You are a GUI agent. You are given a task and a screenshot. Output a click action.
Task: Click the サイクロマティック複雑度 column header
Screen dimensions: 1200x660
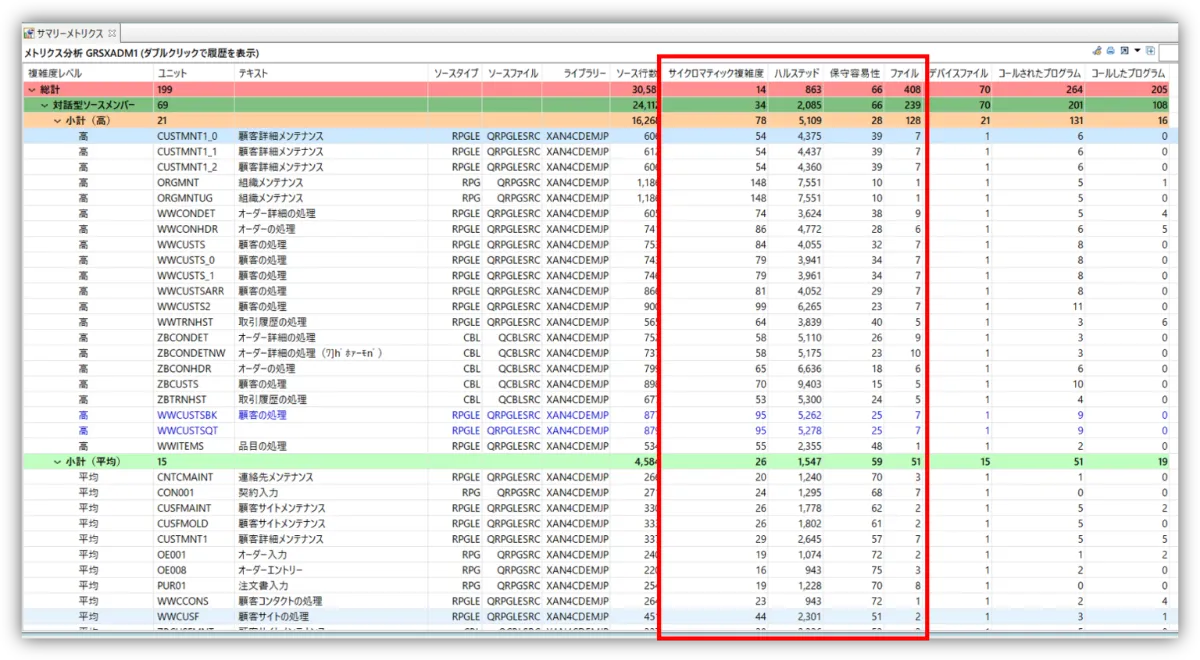pos(716,74)
